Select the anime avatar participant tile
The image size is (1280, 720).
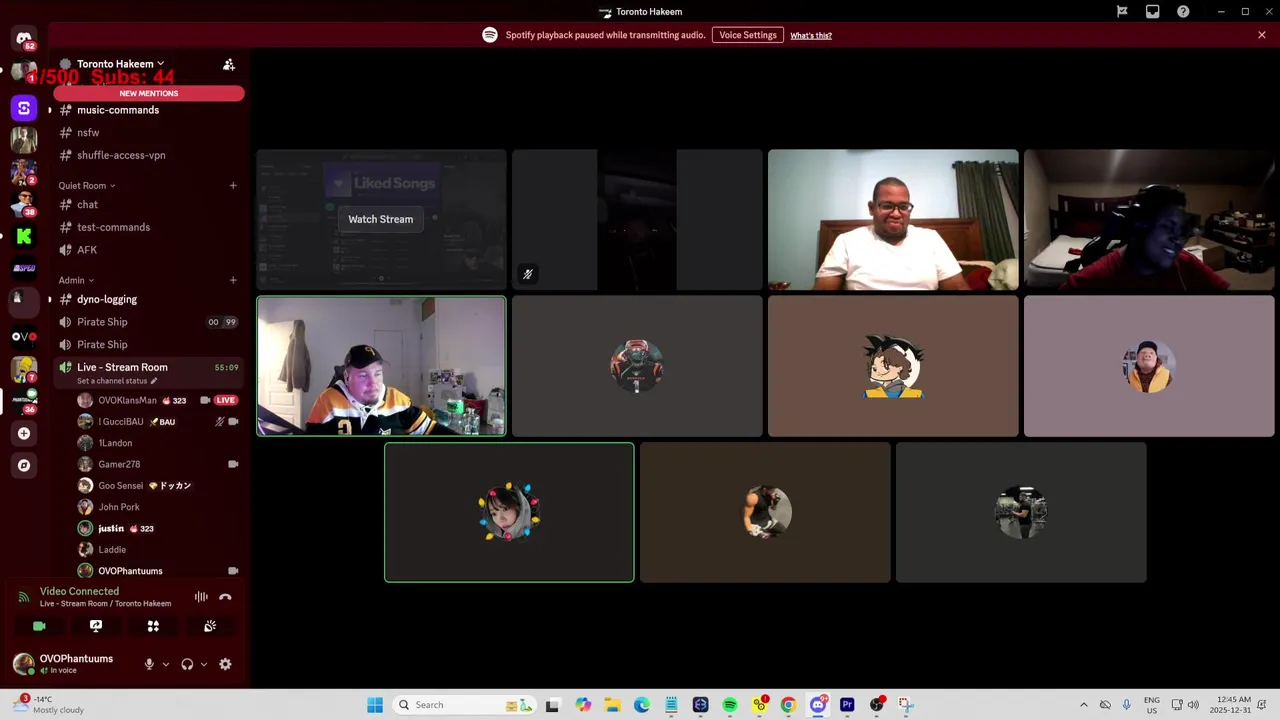[x=893, y=366]
